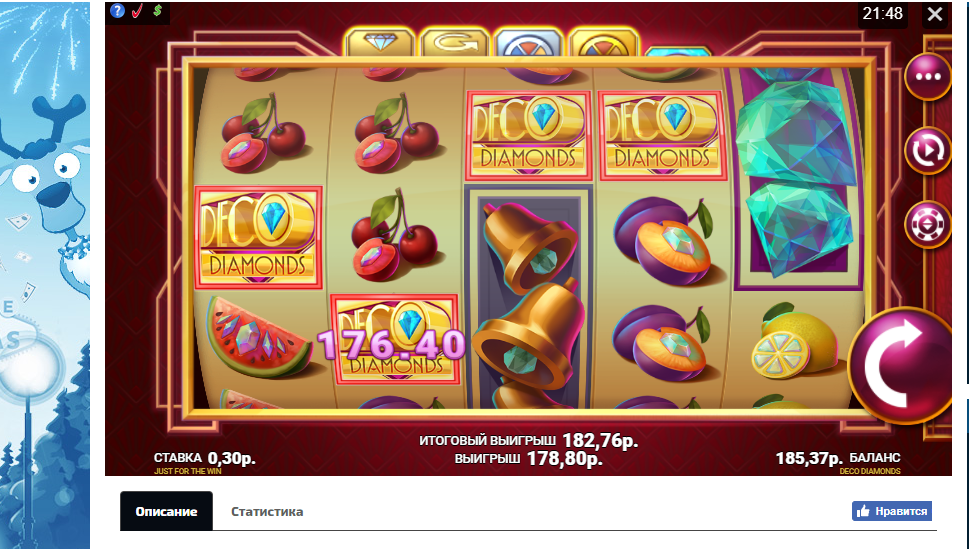Click the Deco Diamonds symbol on first reel
This screenshot has height=549, width=969.
[258, 237]
